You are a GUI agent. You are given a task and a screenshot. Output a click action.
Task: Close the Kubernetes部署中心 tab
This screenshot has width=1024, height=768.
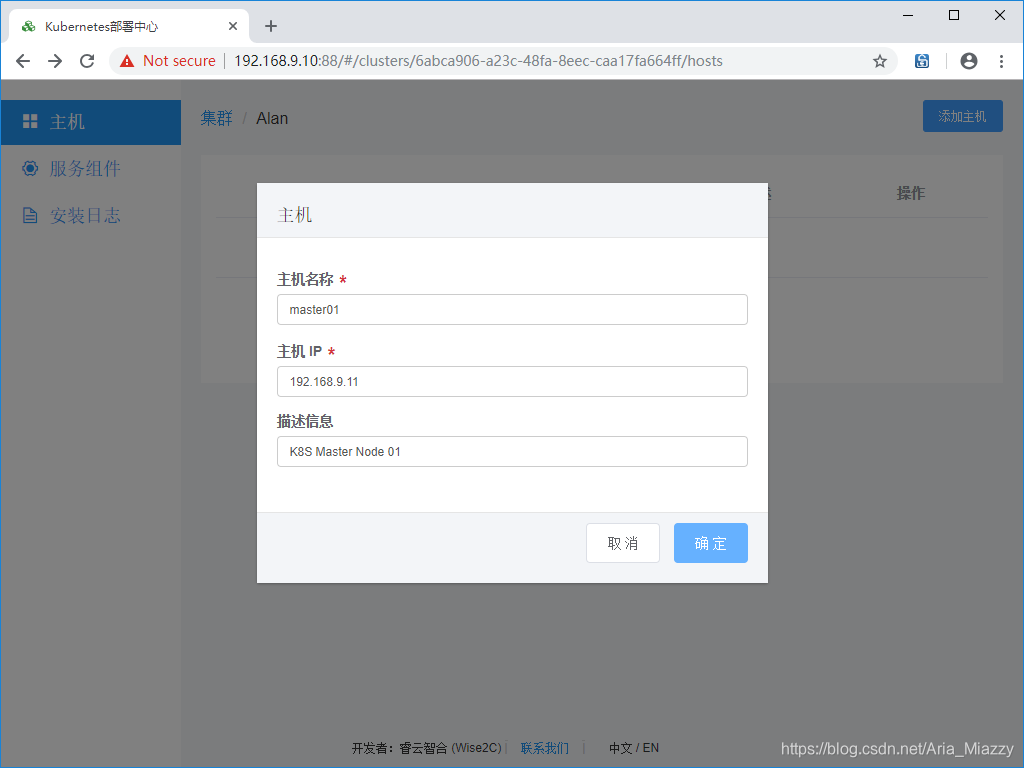pos(232,26)
